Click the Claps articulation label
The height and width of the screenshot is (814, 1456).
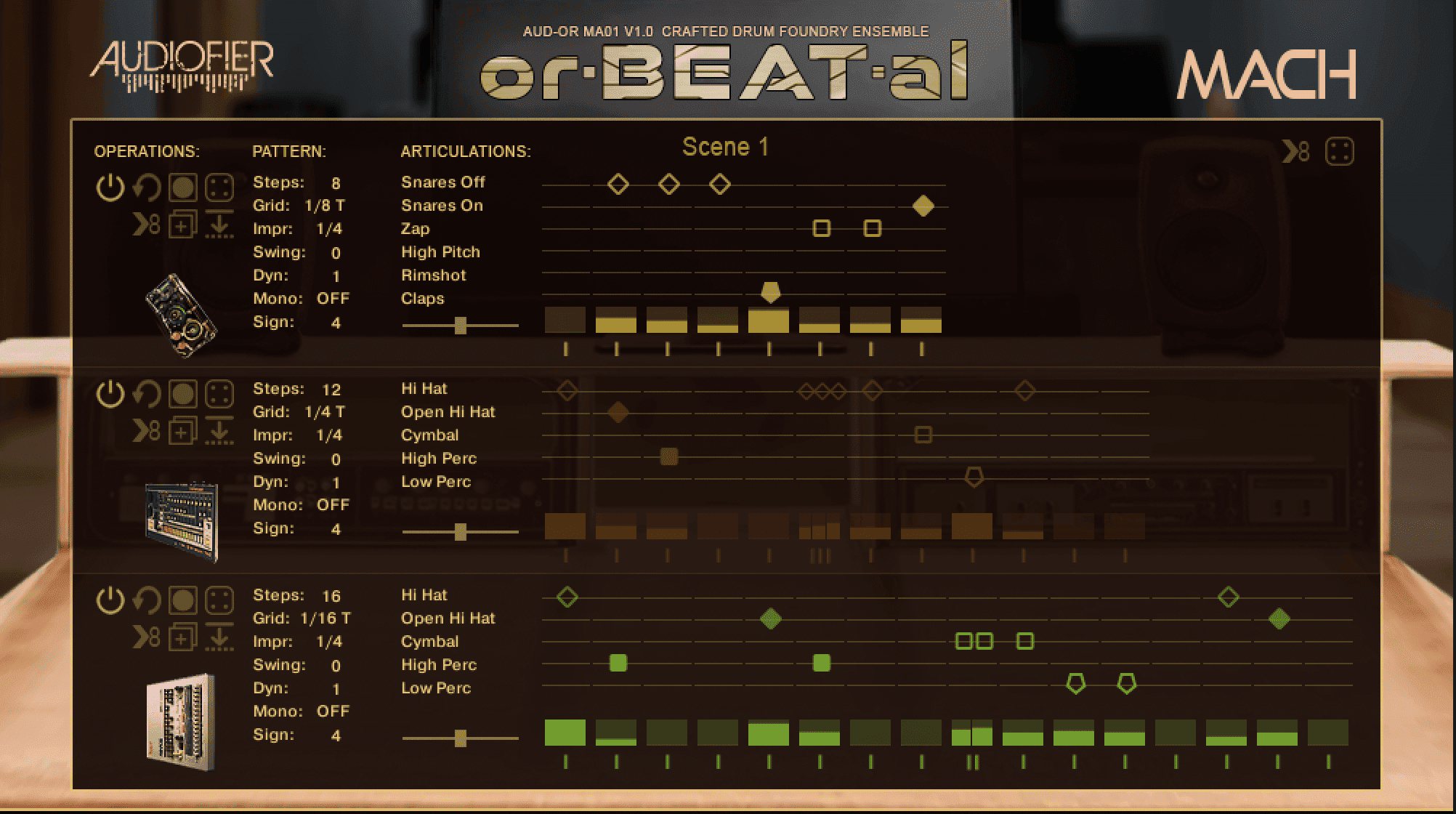tap(422, 299)
